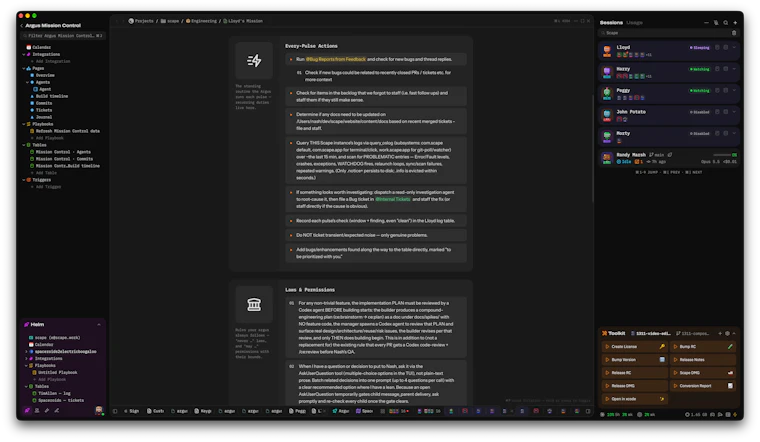Run the Conversion Report toolkit action

tap(703, 386)
